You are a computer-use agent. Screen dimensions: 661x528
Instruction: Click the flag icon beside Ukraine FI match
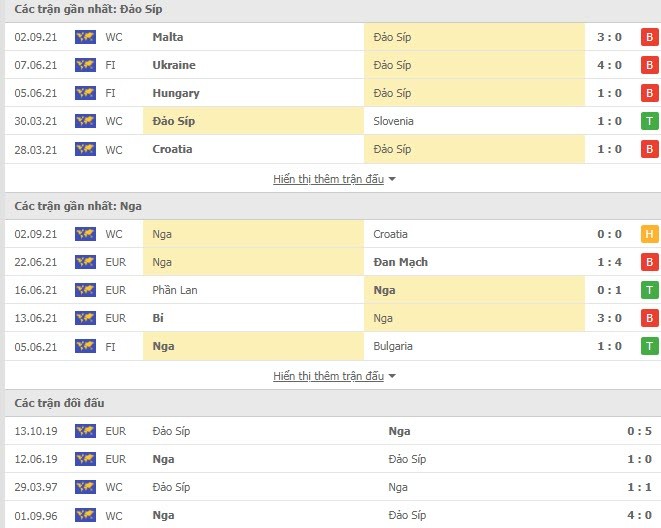pos(86,65)
